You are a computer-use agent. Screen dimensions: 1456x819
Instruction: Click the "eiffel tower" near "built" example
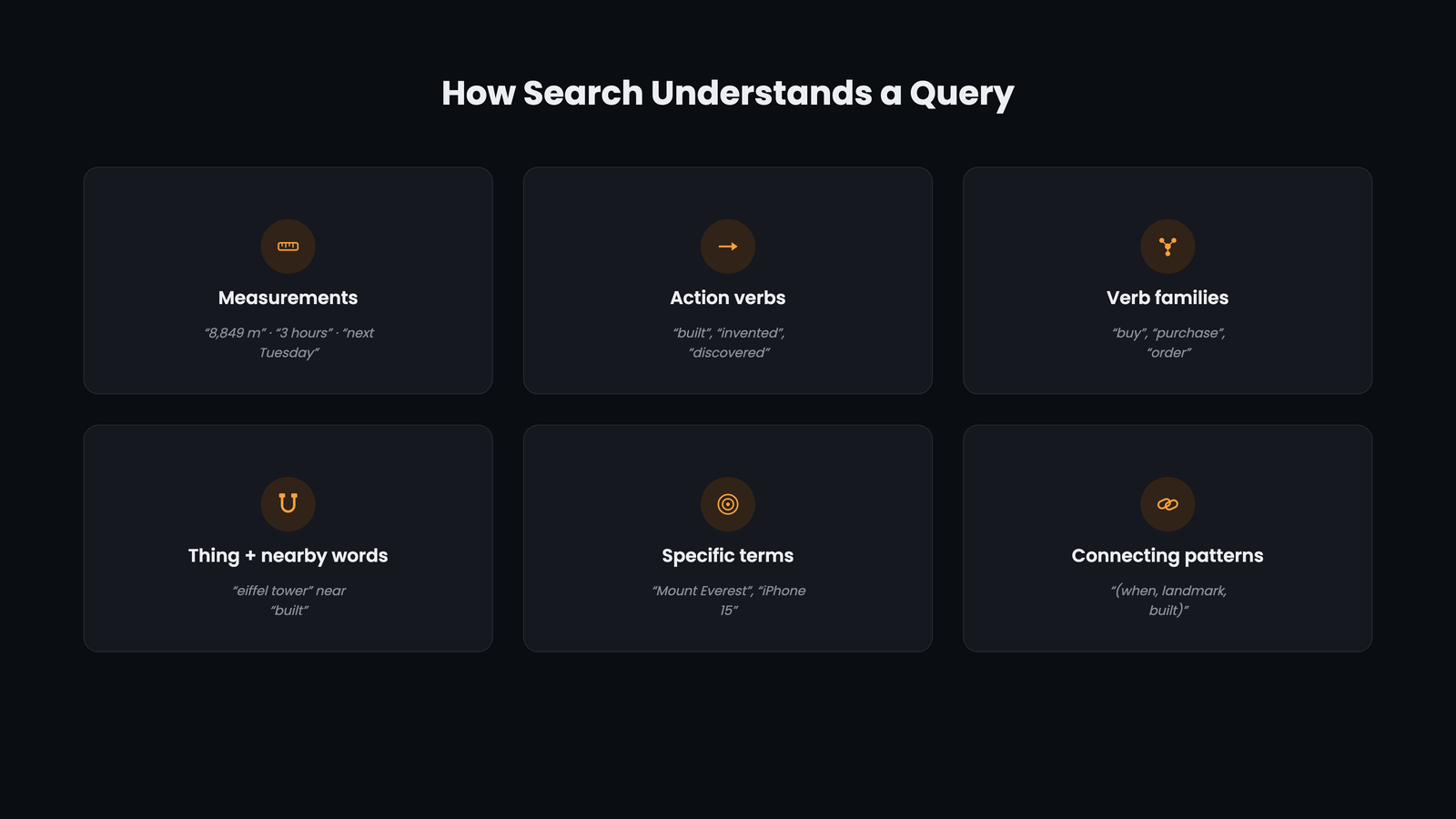(288, 601)
